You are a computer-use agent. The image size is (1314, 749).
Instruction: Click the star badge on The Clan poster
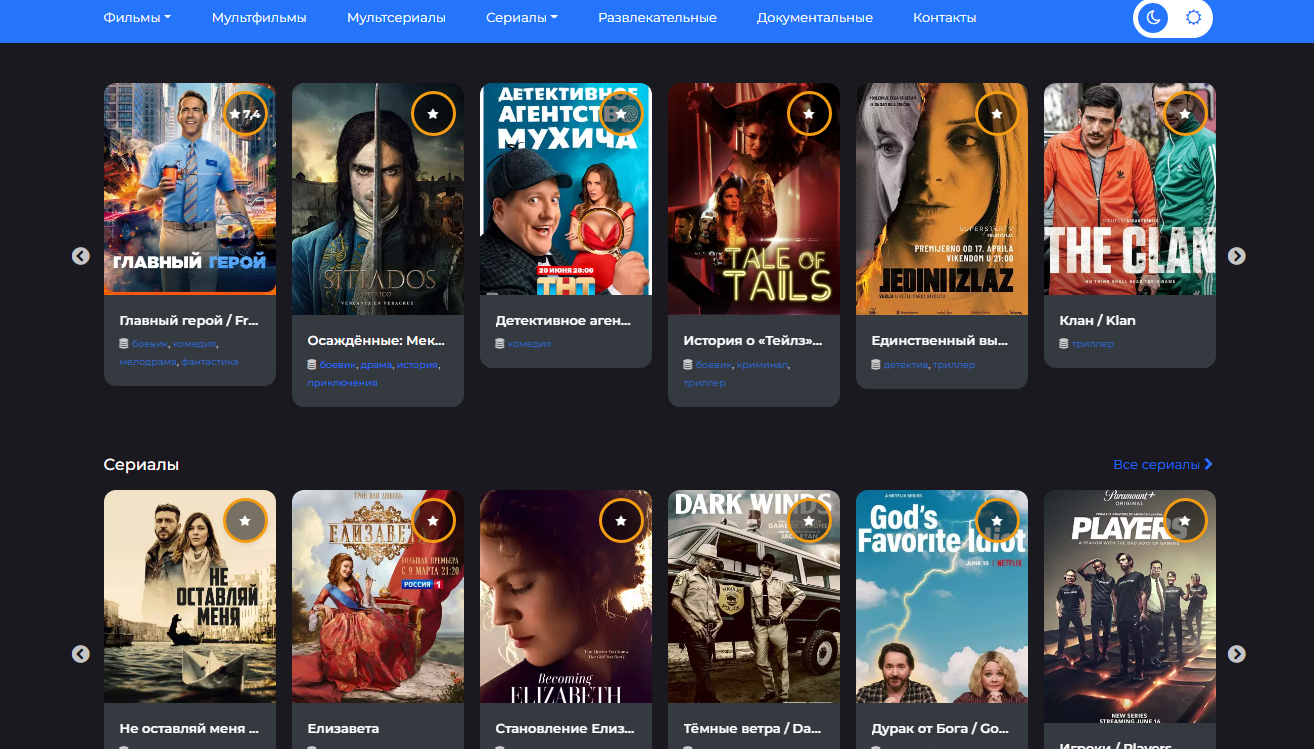point(1185,114)
